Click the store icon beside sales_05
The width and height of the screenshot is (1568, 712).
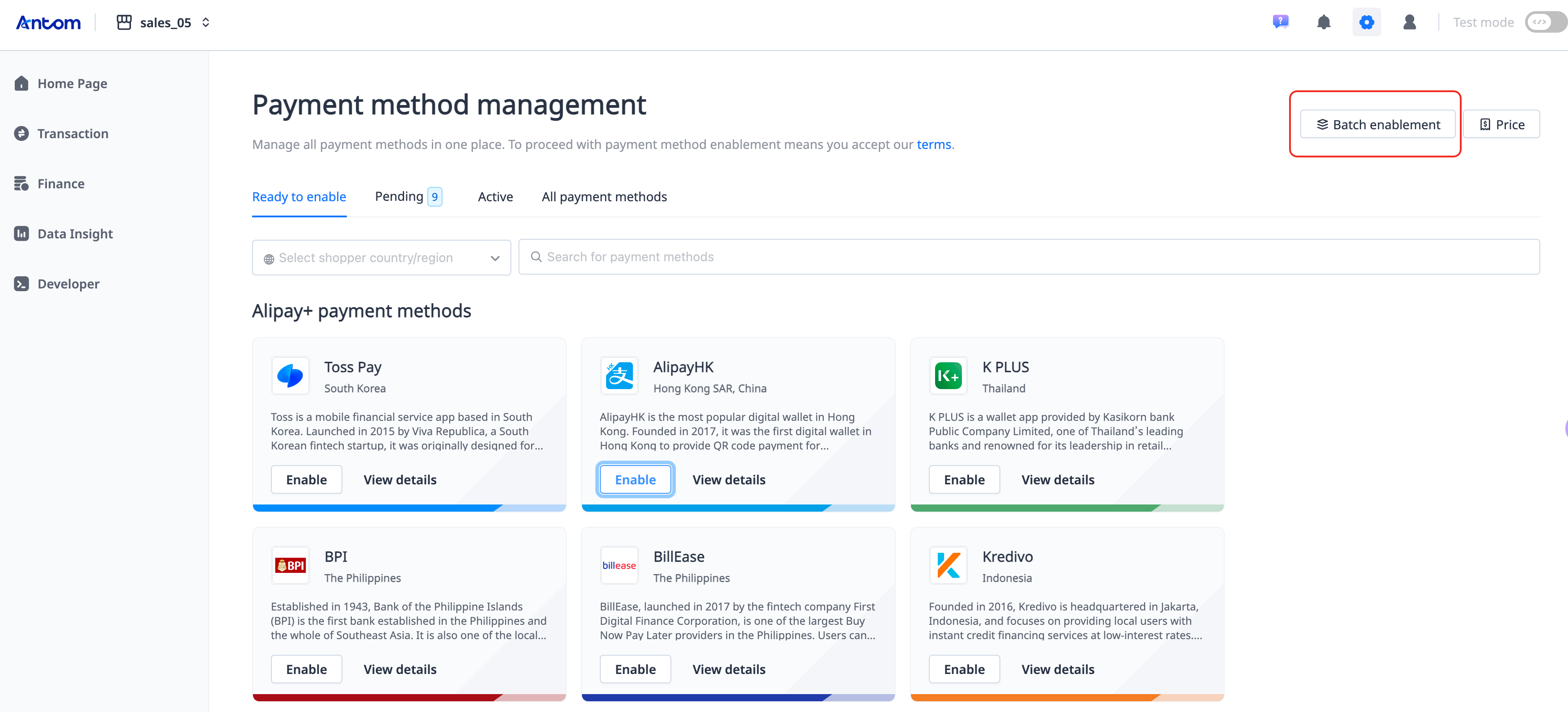(123, 22)
